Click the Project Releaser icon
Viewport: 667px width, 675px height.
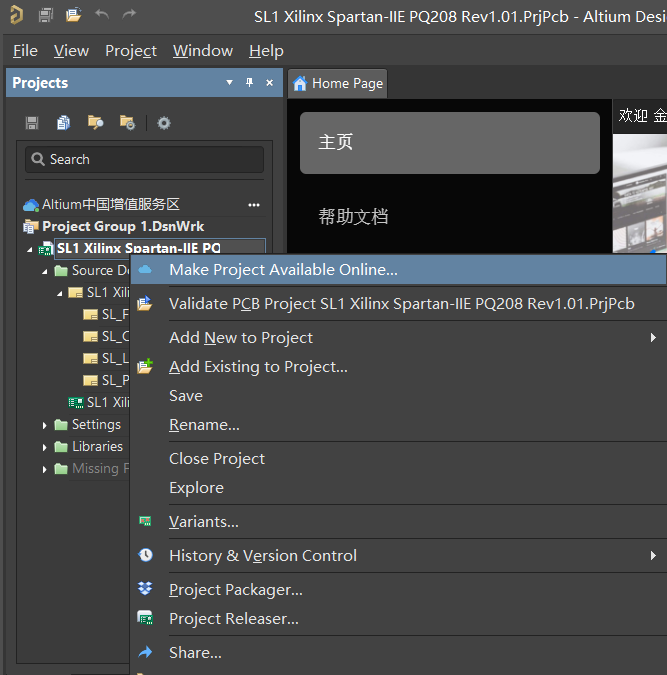[145, 618]
